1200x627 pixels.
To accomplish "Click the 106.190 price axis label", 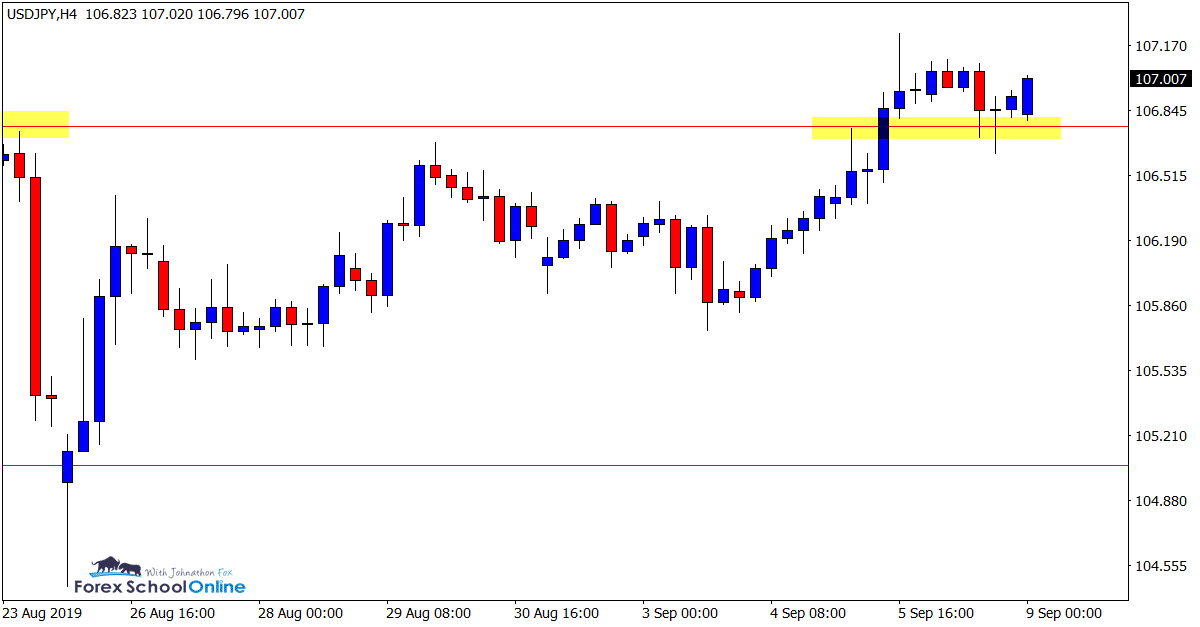I will point(1160,241).
